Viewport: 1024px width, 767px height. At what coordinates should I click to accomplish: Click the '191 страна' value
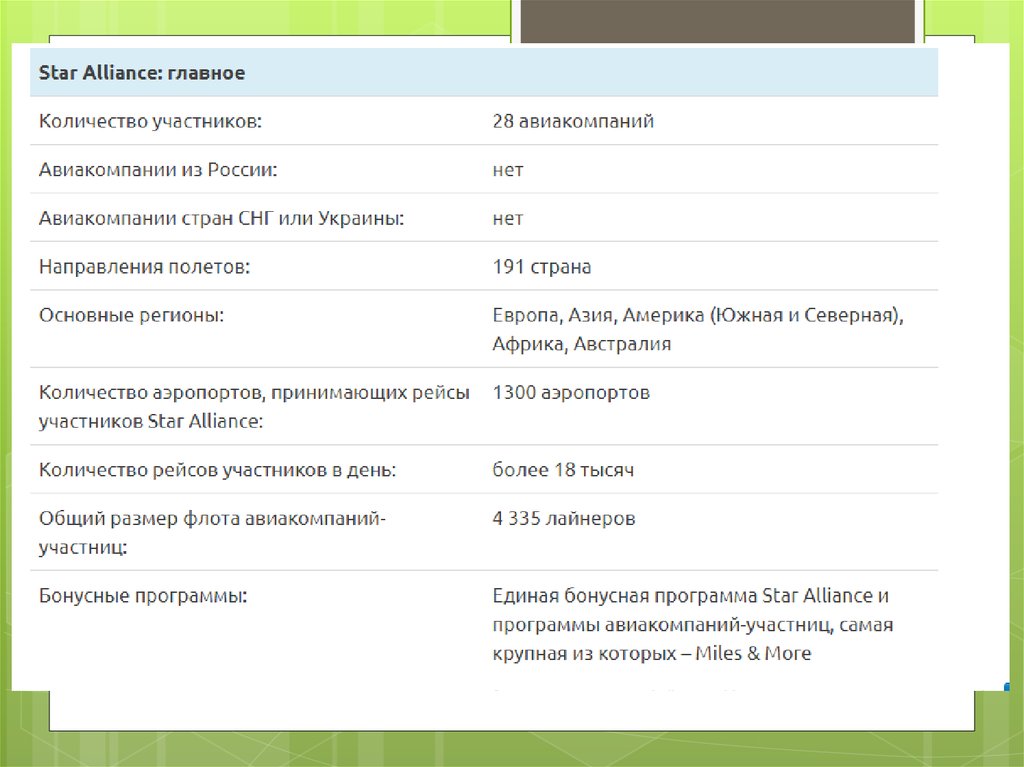[542, 267]
